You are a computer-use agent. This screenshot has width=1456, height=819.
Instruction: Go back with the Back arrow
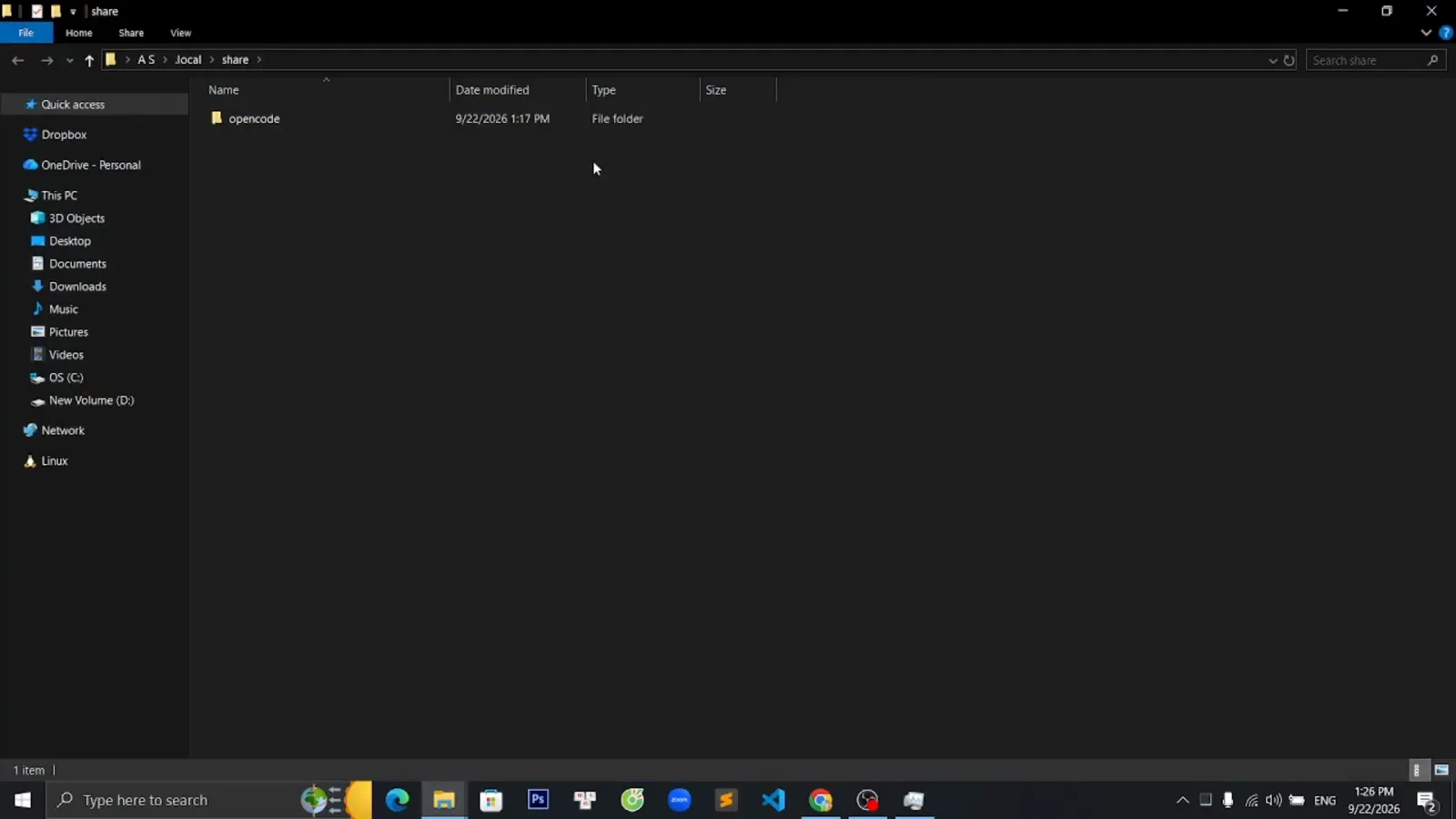(x=17, y=60)
